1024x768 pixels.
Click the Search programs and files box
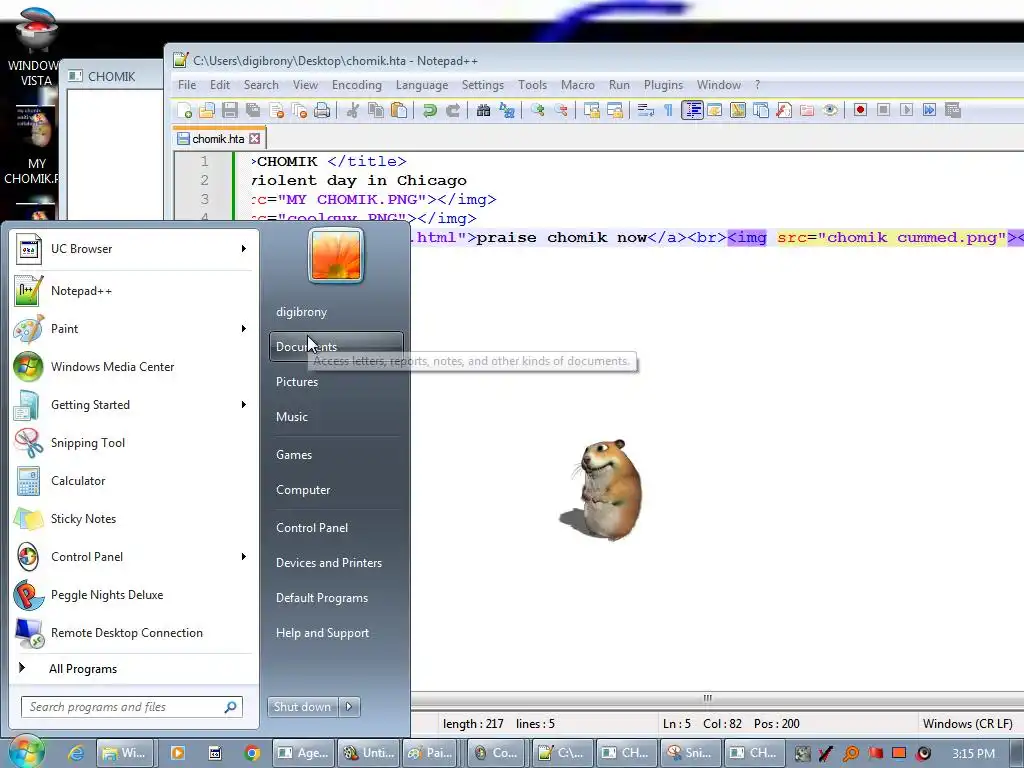point(132,707)
